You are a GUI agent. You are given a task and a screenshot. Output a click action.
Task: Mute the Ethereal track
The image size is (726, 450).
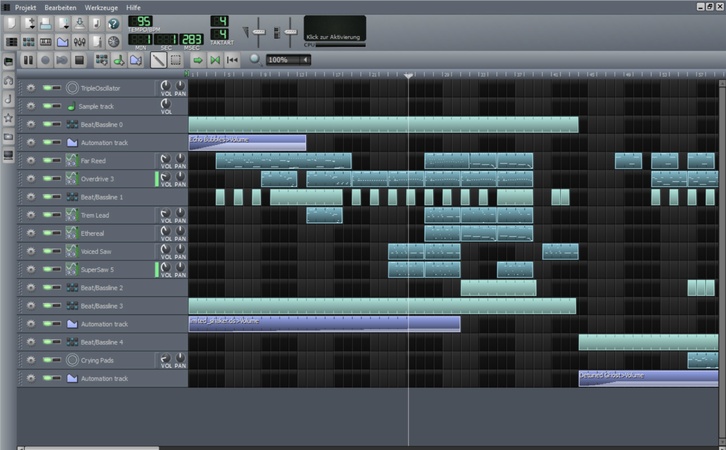point(47,233)
